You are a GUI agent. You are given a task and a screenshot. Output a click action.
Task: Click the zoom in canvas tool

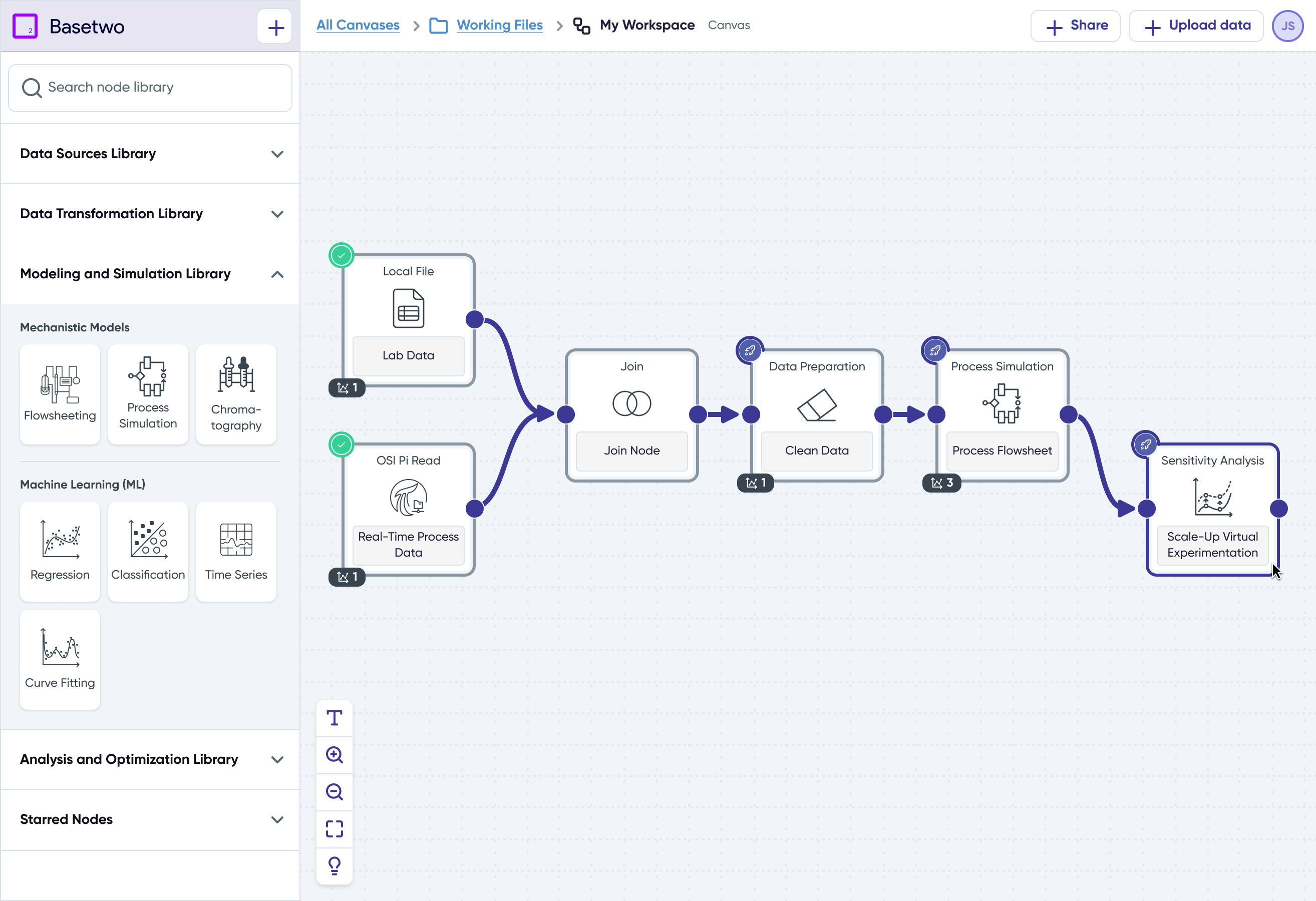coord(334,754)
